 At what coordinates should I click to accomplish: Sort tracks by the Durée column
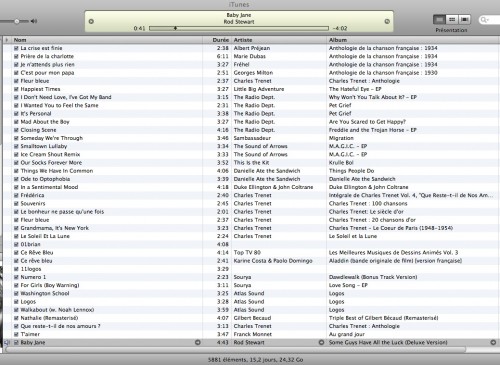tap(217, 40)
